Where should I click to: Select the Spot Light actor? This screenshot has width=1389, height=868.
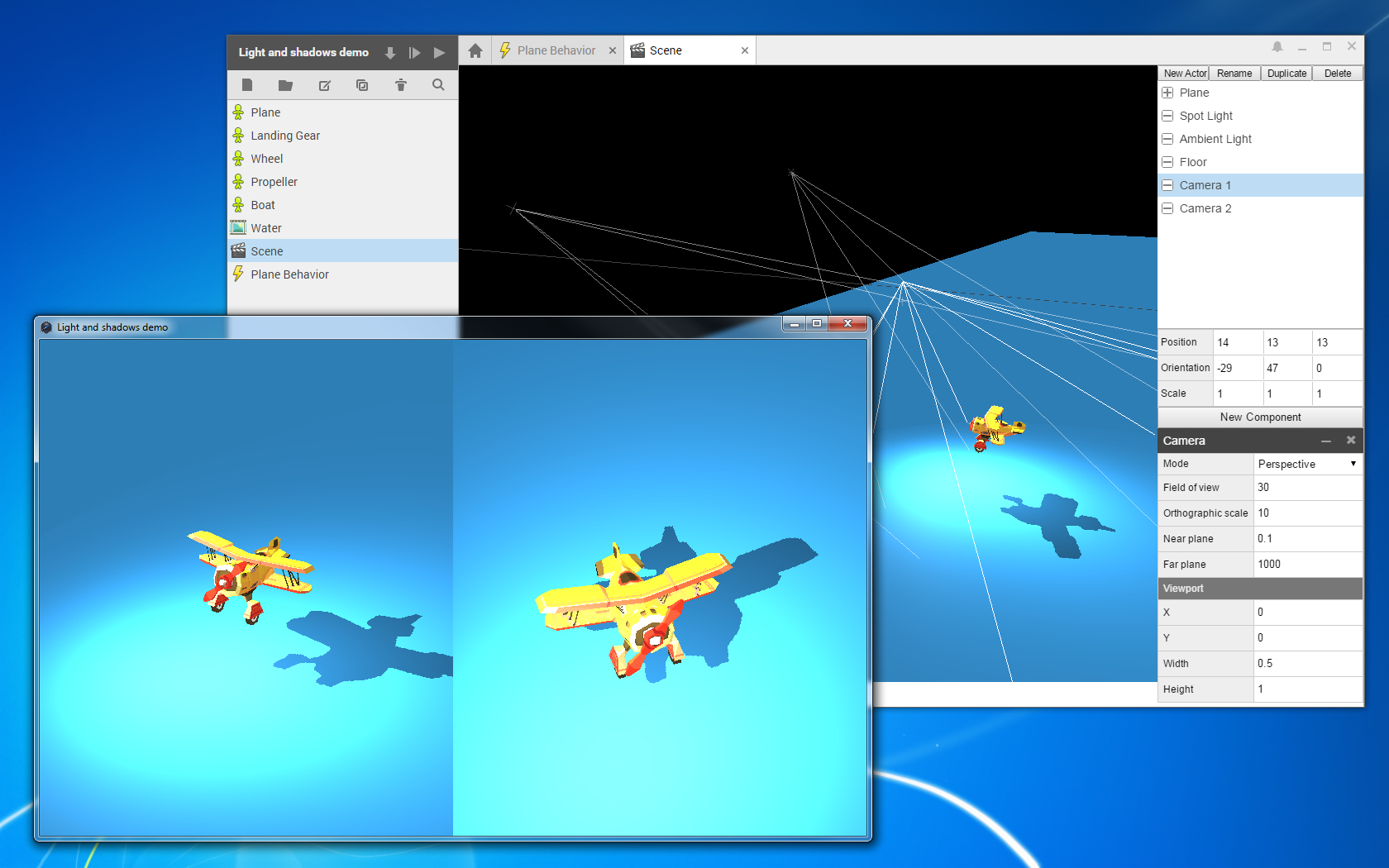click(x=1260, y=116)
